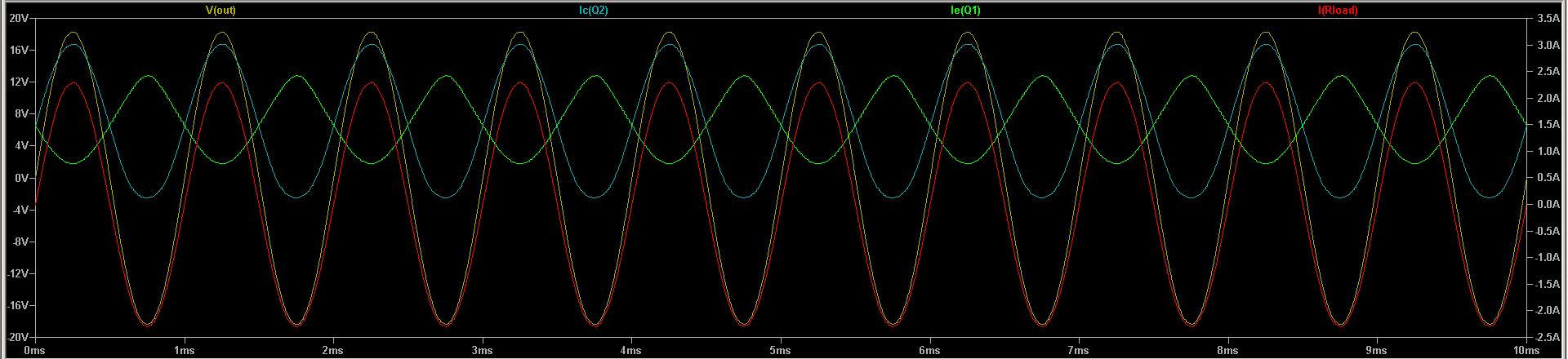This screenshot has height=359, width=1568.
Task: Click the 3.5A right axis label
Action: (1548, 18)
